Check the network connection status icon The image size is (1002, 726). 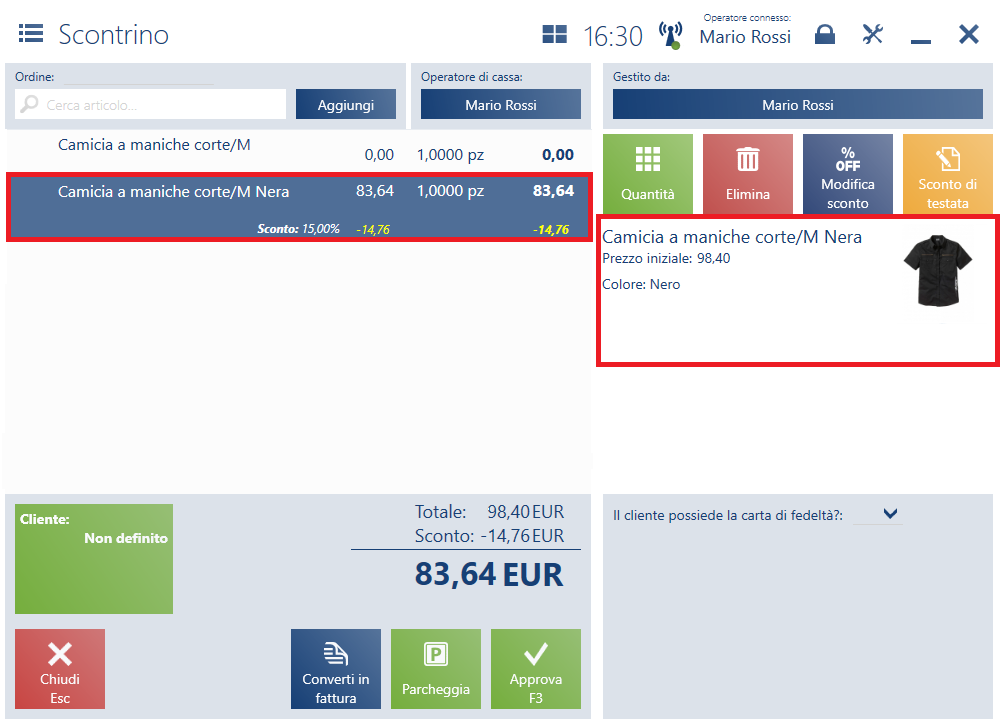(670, 35)
